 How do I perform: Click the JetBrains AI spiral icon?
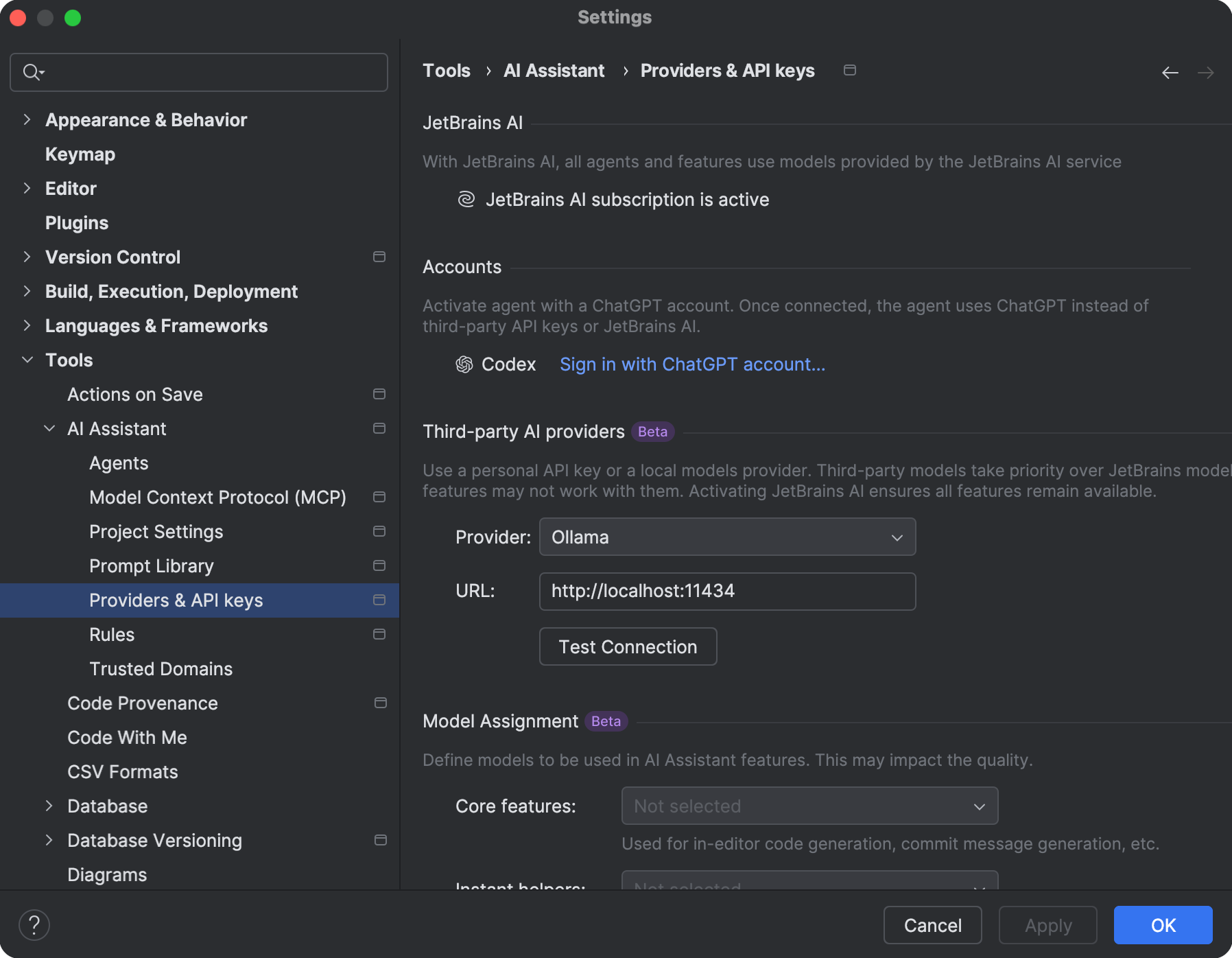(x=466, y=199)
